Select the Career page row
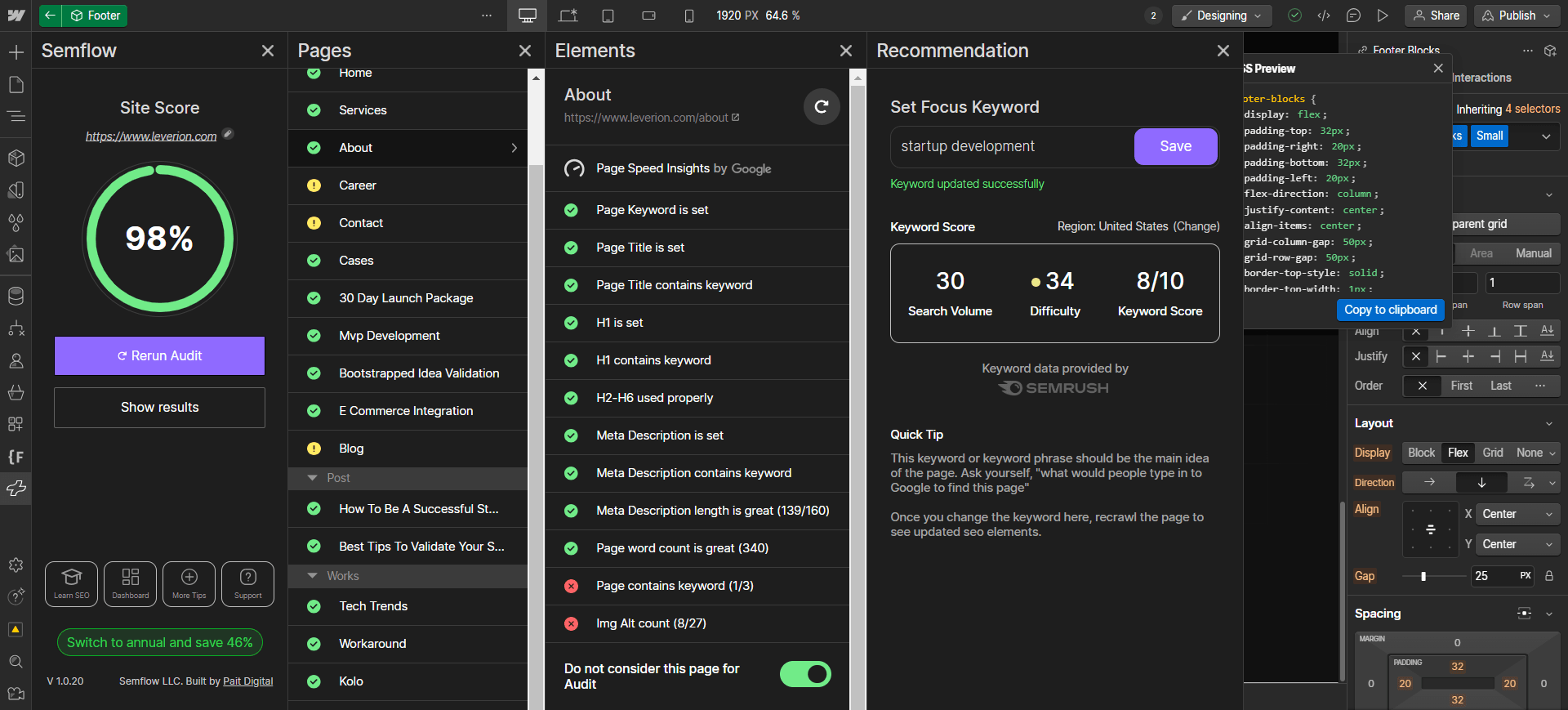Image resolution: width=1568 pixels, height=710 pixels. tap(408, 185)
